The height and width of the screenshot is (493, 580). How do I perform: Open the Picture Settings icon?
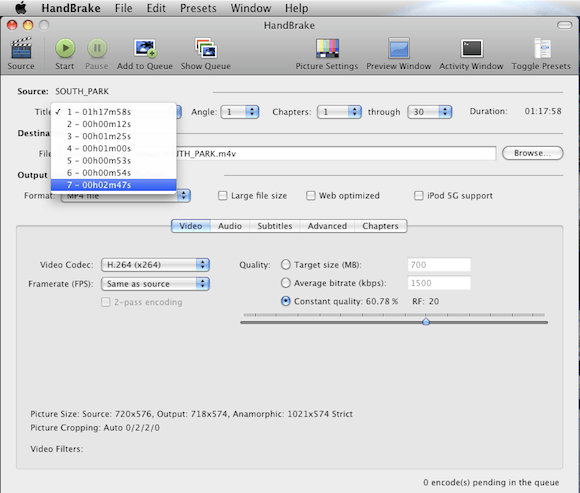pyautogui.click(x=327, y=48)
